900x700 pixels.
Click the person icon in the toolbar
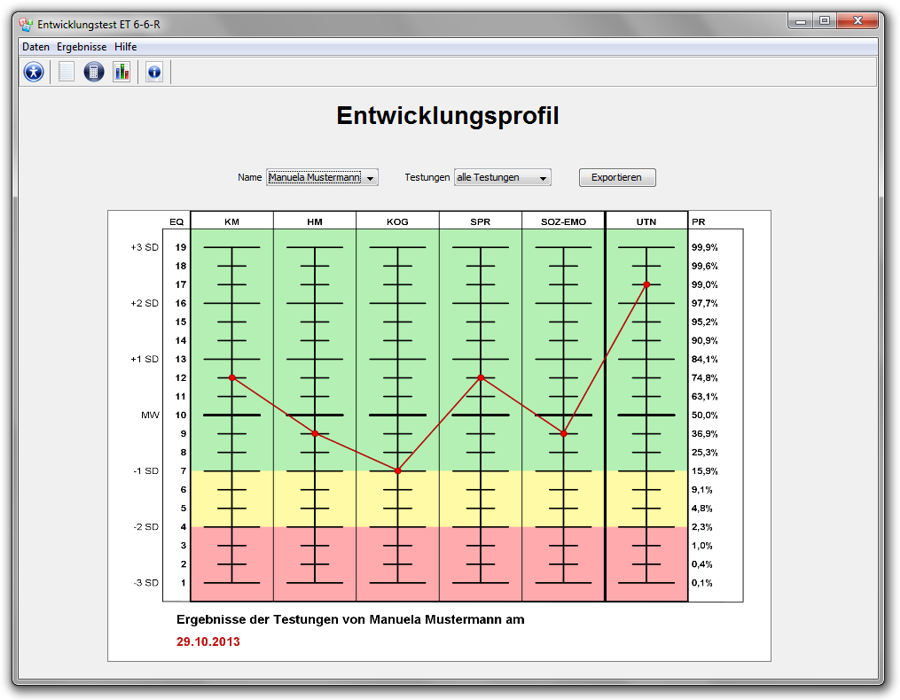(x=34, y=72)
